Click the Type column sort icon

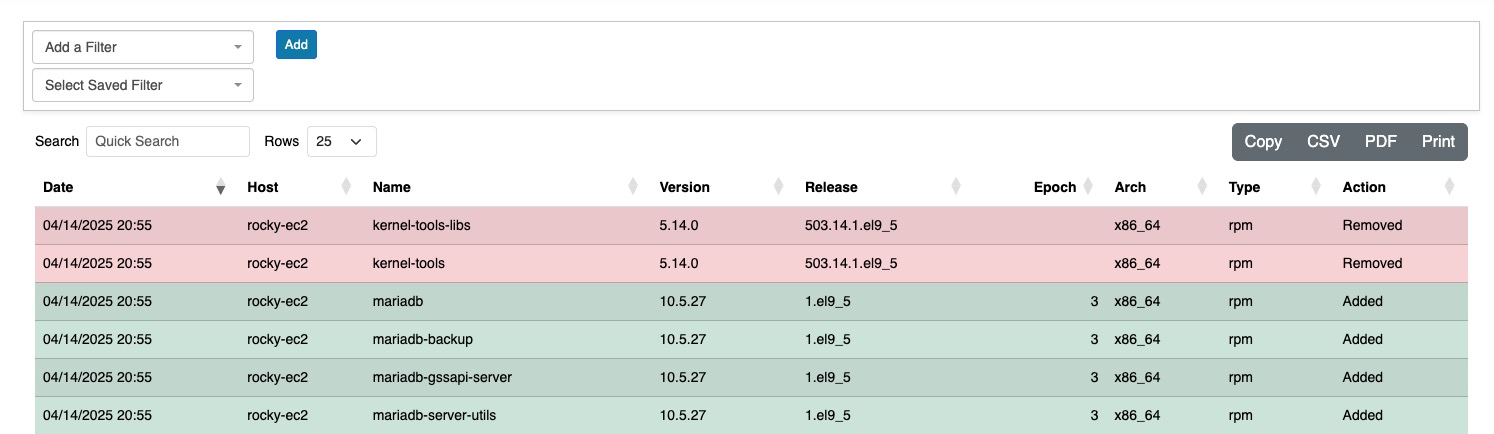[1316, 187]
